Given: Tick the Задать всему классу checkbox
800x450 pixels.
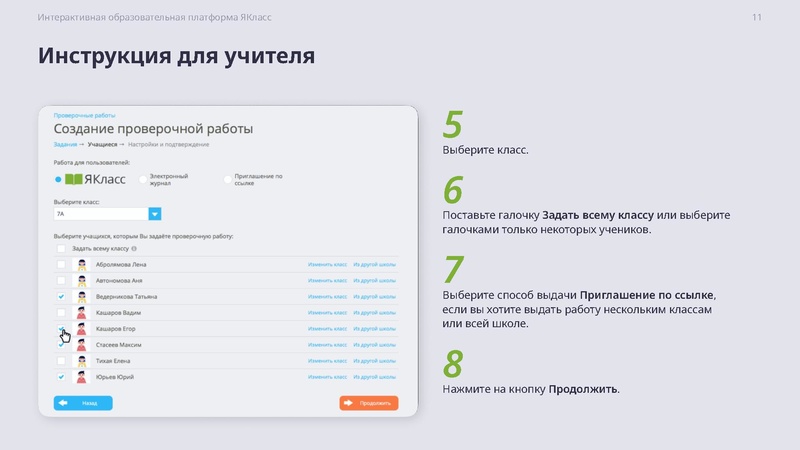Looking at the screenshot, I should [61, 248].
